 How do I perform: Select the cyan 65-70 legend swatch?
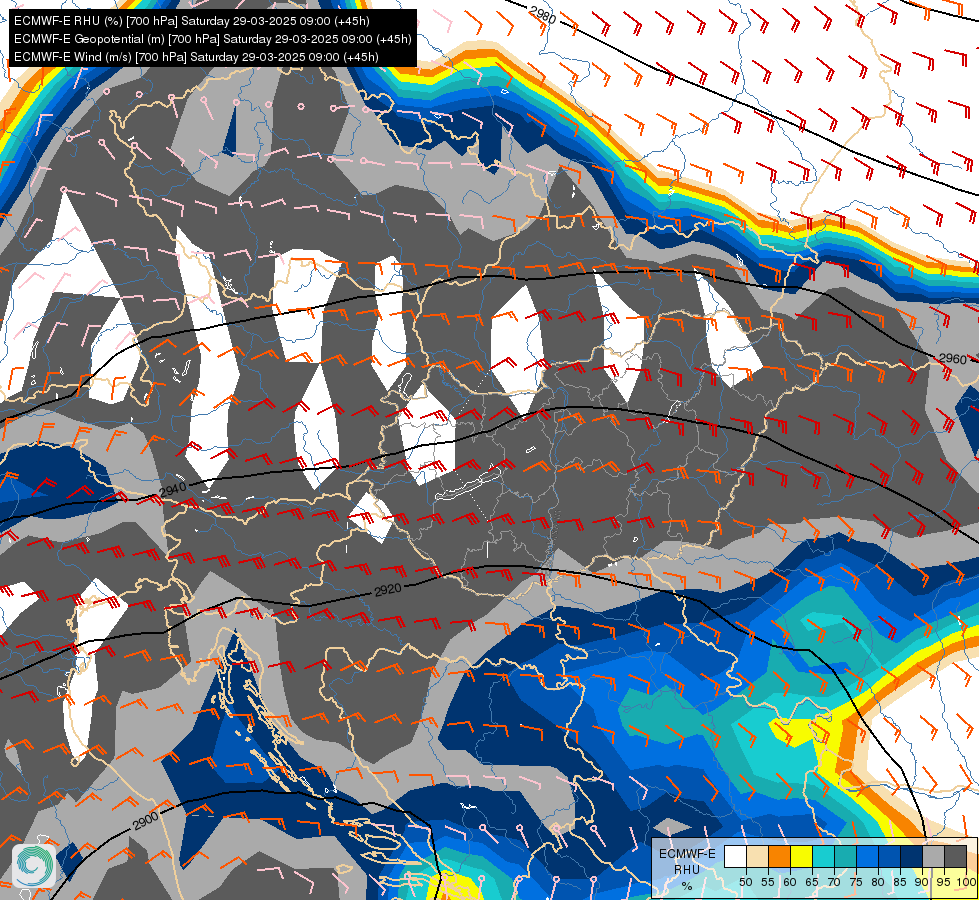click(824, 856)
